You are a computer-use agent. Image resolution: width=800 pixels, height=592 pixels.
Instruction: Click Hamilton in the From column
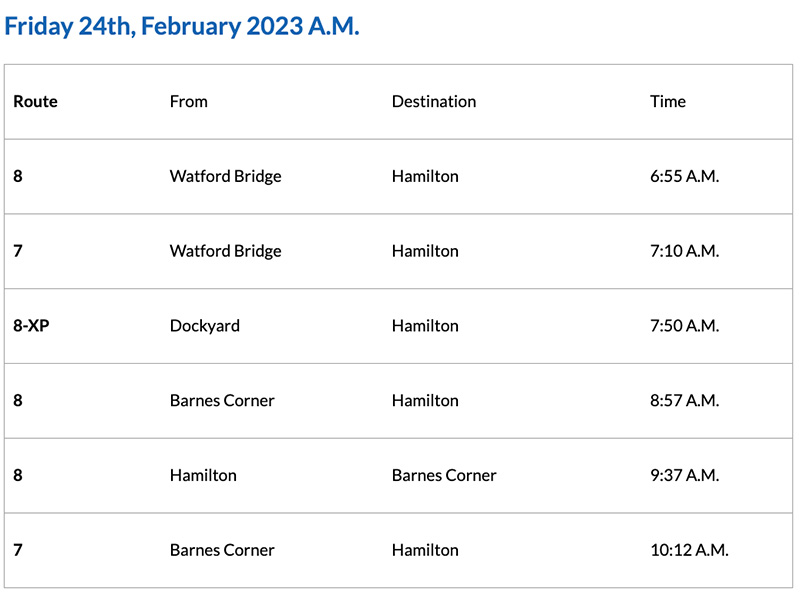pyautogui.click(x=203, y=475)
